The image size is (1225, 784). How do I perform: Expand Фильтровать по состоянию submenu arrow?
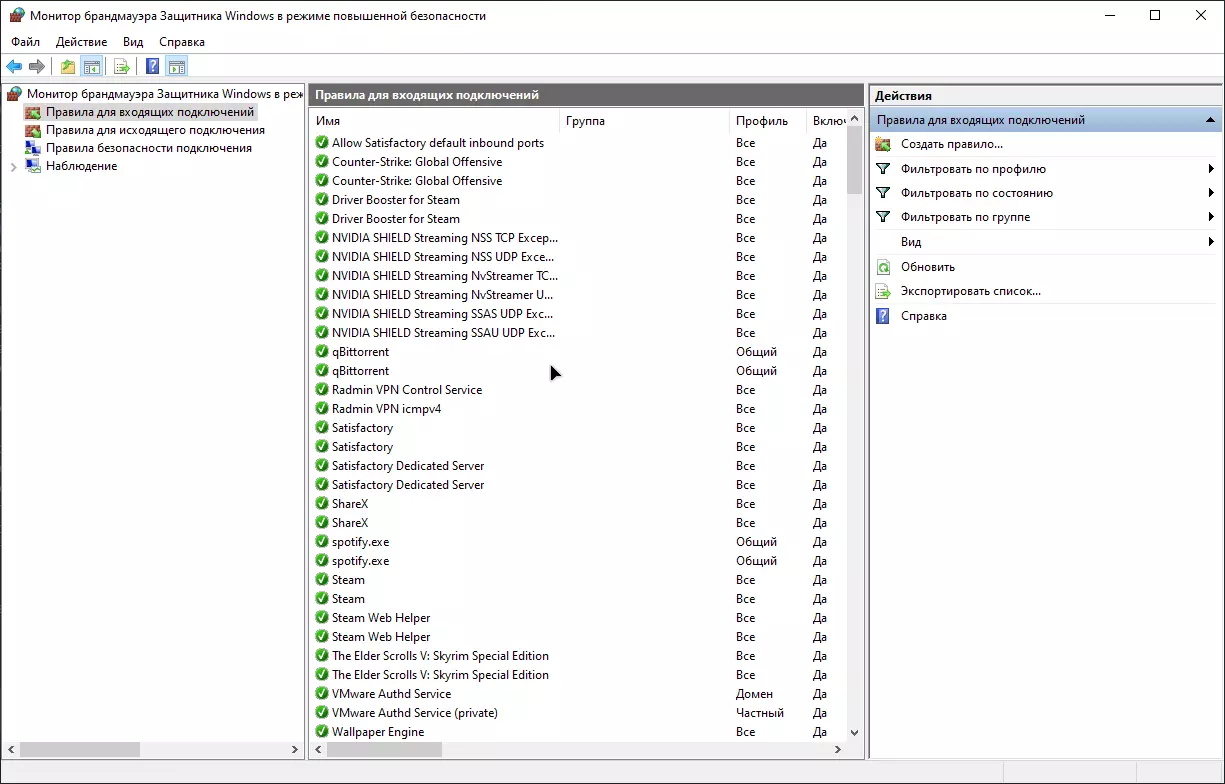1211,193
